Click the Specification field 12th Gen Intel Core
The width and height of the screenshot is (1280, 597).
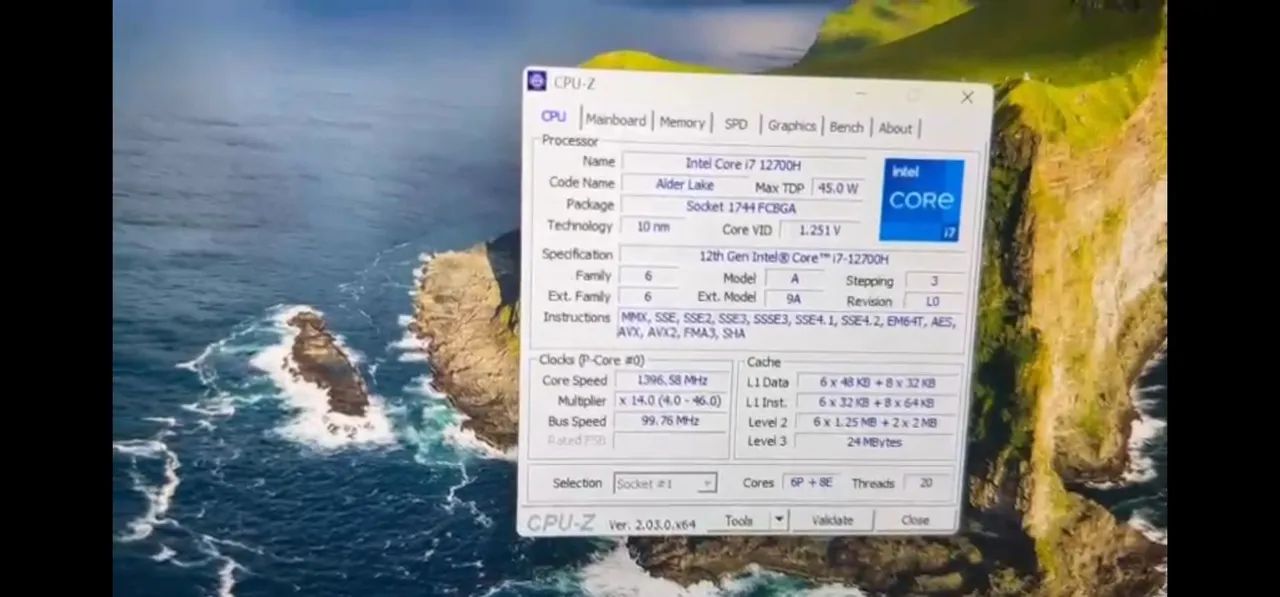click(x=793, y=257)
